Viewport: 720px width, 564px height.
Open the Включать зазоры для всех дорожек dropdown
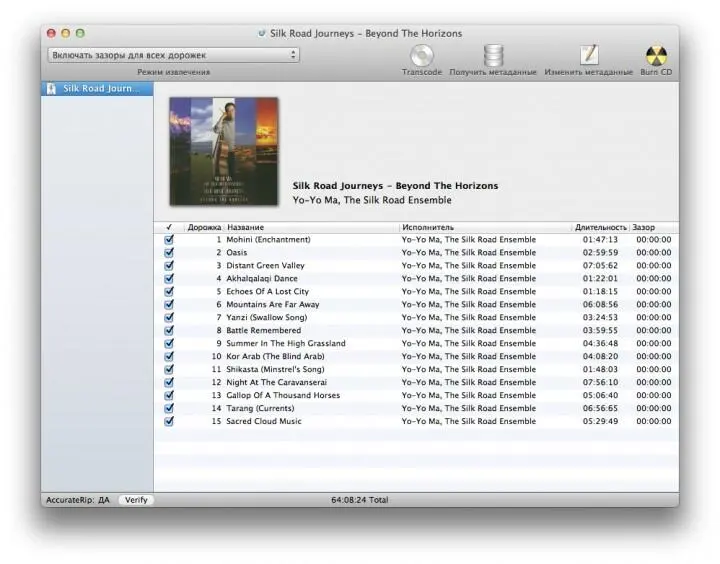click(174, 55)
